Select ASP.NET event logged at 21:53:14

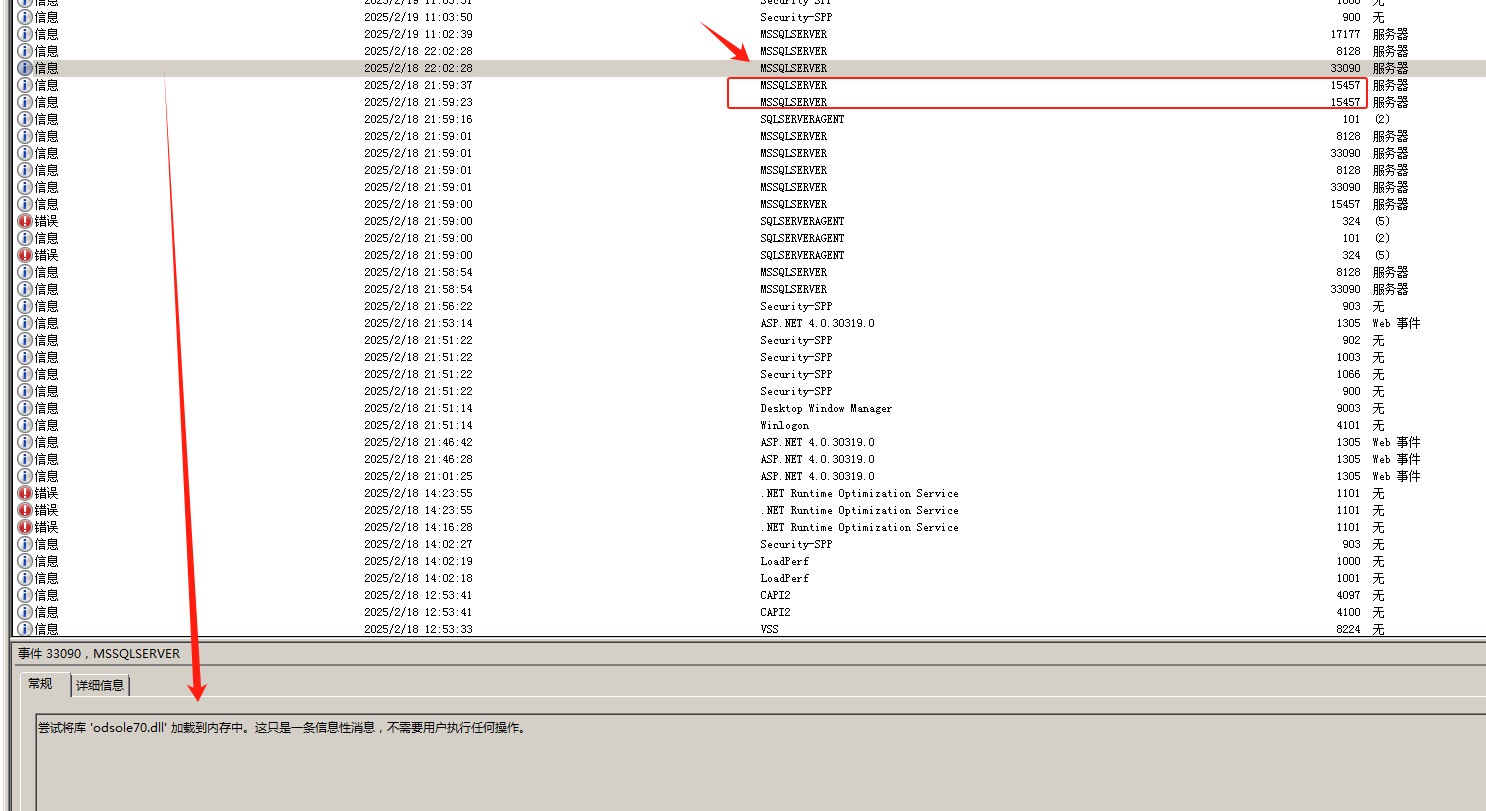[x=817, y=323]
